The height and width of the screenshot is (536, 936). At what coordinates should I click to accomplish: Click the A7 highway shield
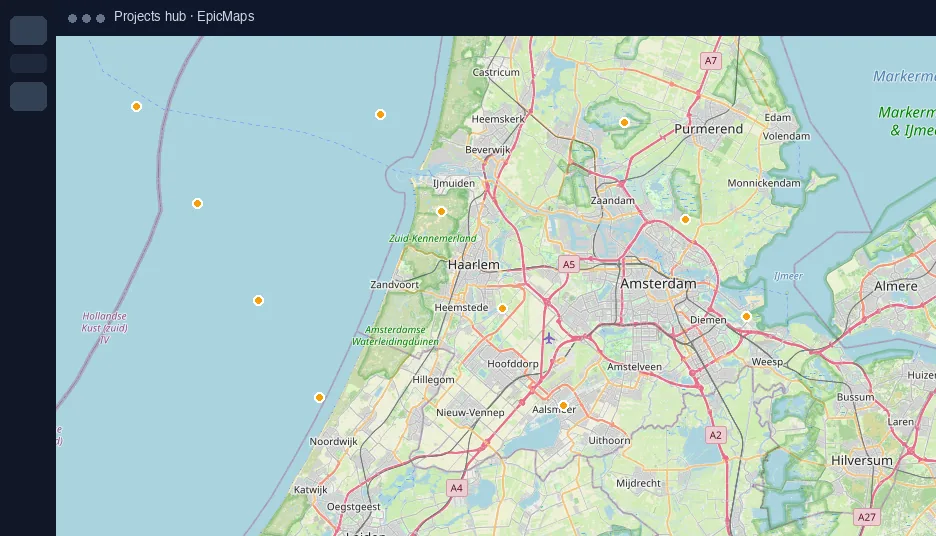coord(710,61)
